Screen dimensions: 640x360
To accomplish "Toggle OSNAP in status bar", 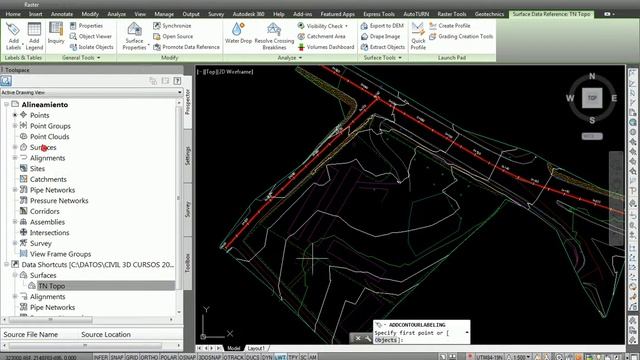I will 187,357.
